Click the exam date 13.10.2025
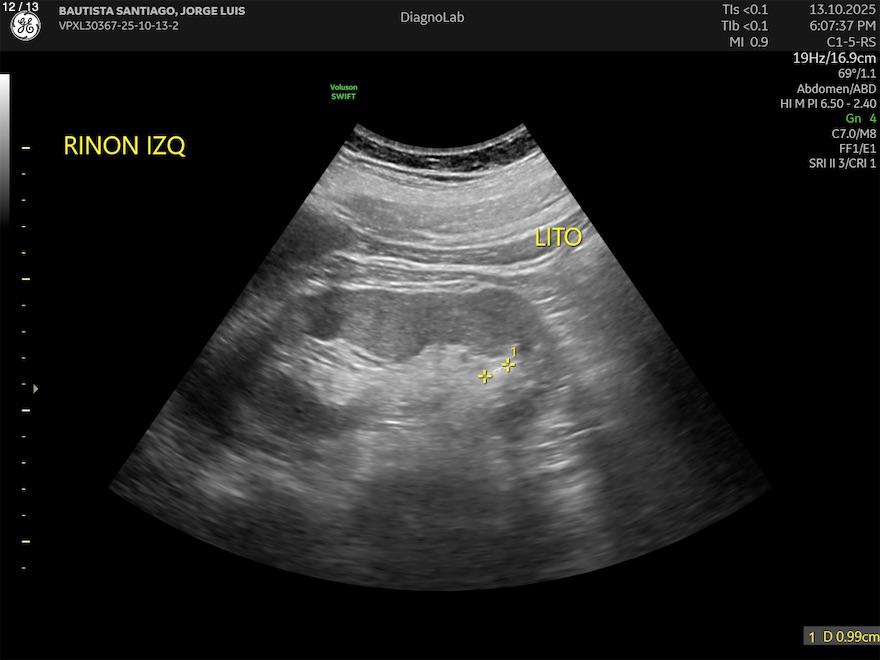This screenshot has height=660, width=880. point(841,10)
